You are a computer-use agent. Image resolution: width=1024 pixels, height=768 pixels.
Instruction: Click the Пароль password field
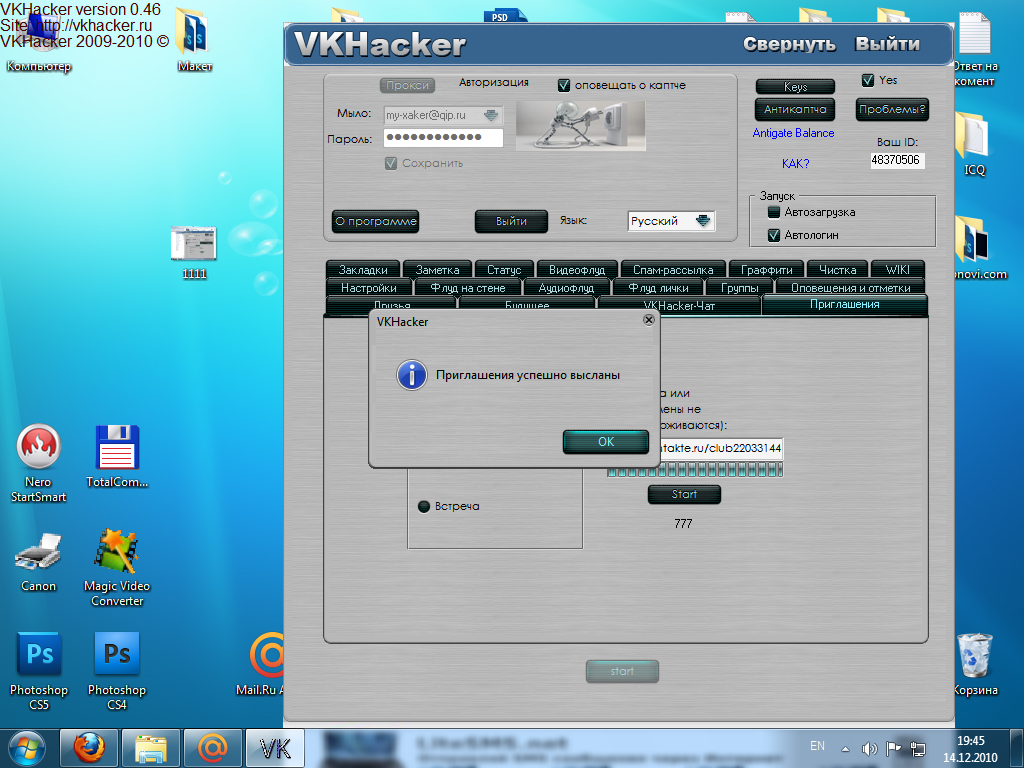coord(443,138)
